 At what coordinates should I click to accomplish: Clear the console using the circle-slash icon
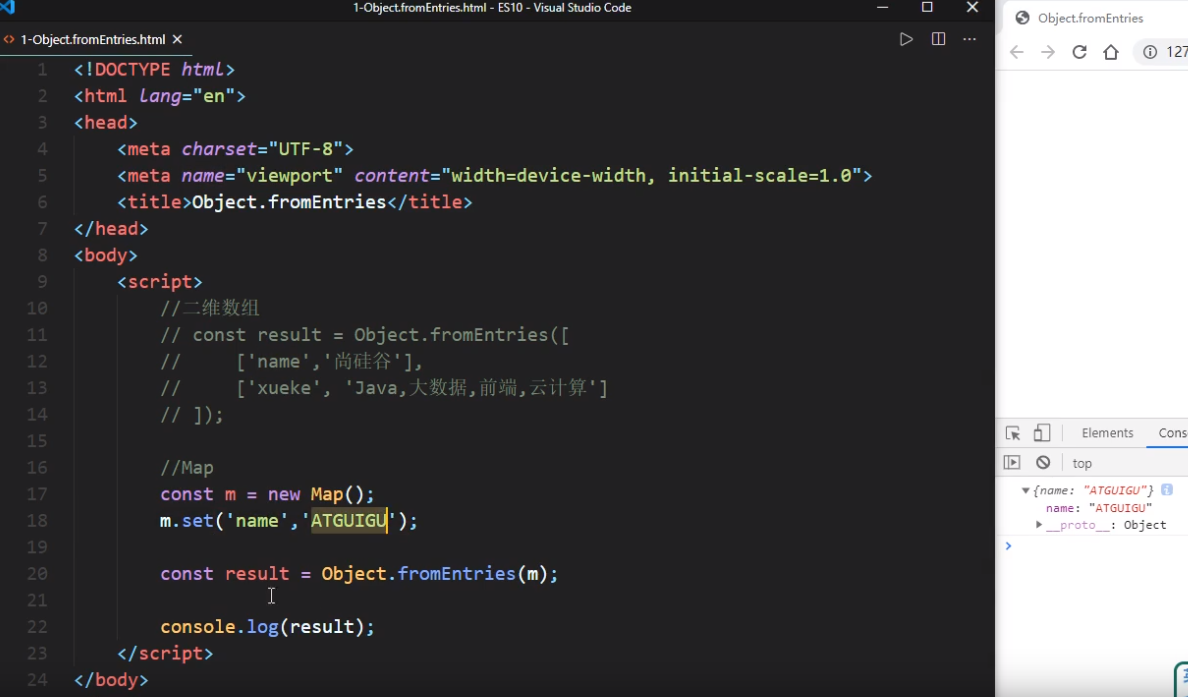coord(1042,462)
